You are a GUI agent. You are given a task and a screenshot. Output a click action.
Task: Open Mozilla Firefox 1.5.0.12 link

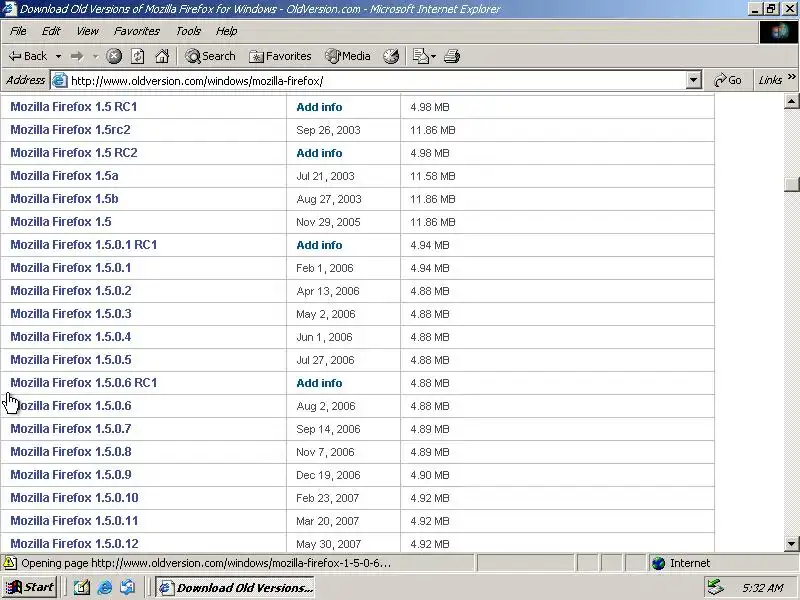click(x=74, y=543)
